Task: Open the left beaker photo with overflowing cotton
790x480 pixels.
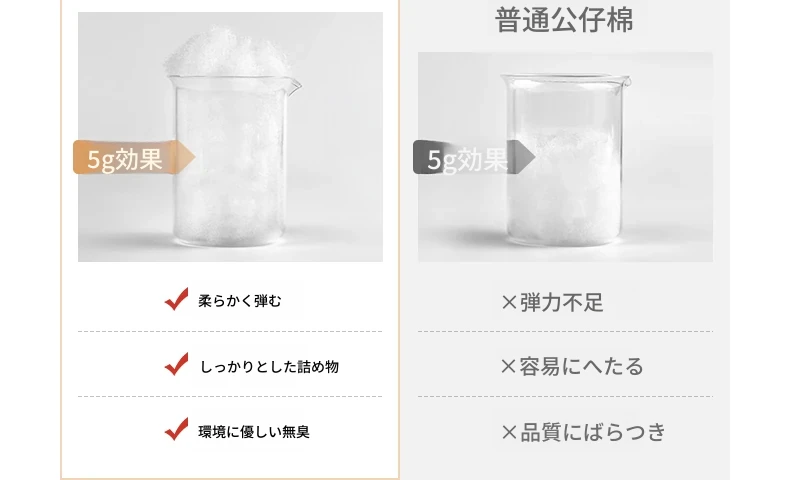Action: coord(230,137)
